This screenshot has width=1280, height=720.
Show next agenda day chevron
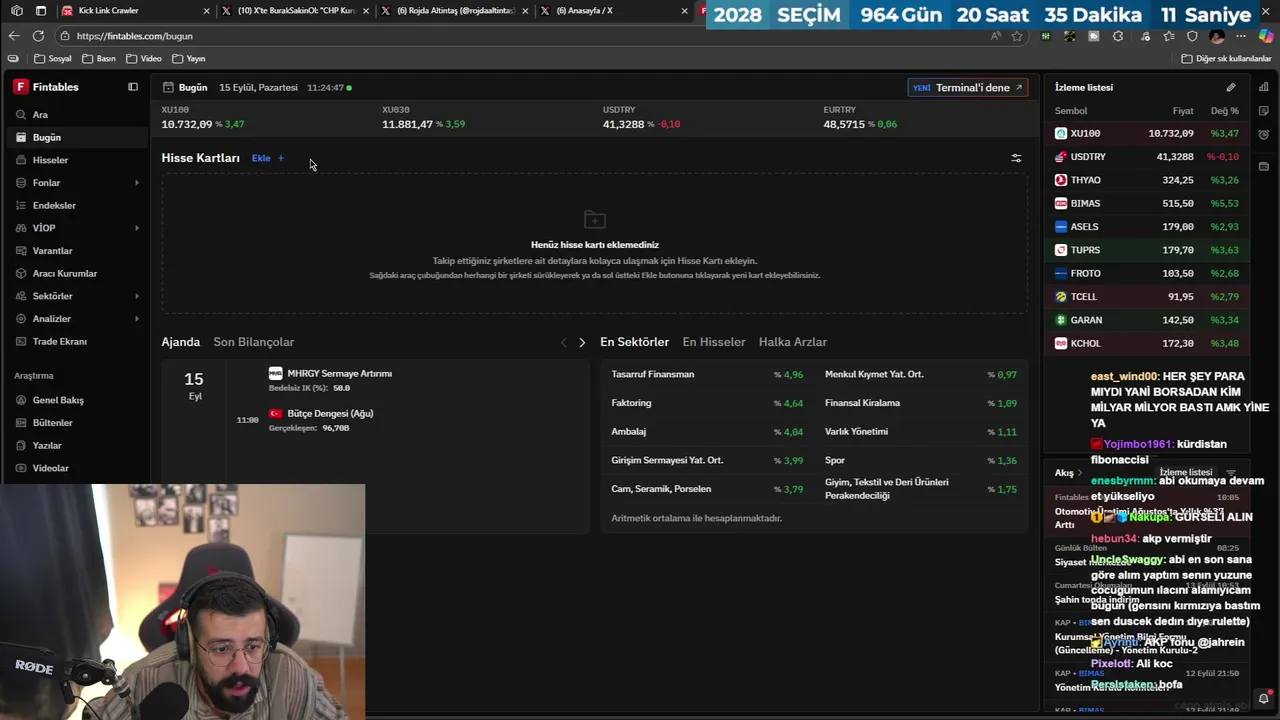[582, 343]
